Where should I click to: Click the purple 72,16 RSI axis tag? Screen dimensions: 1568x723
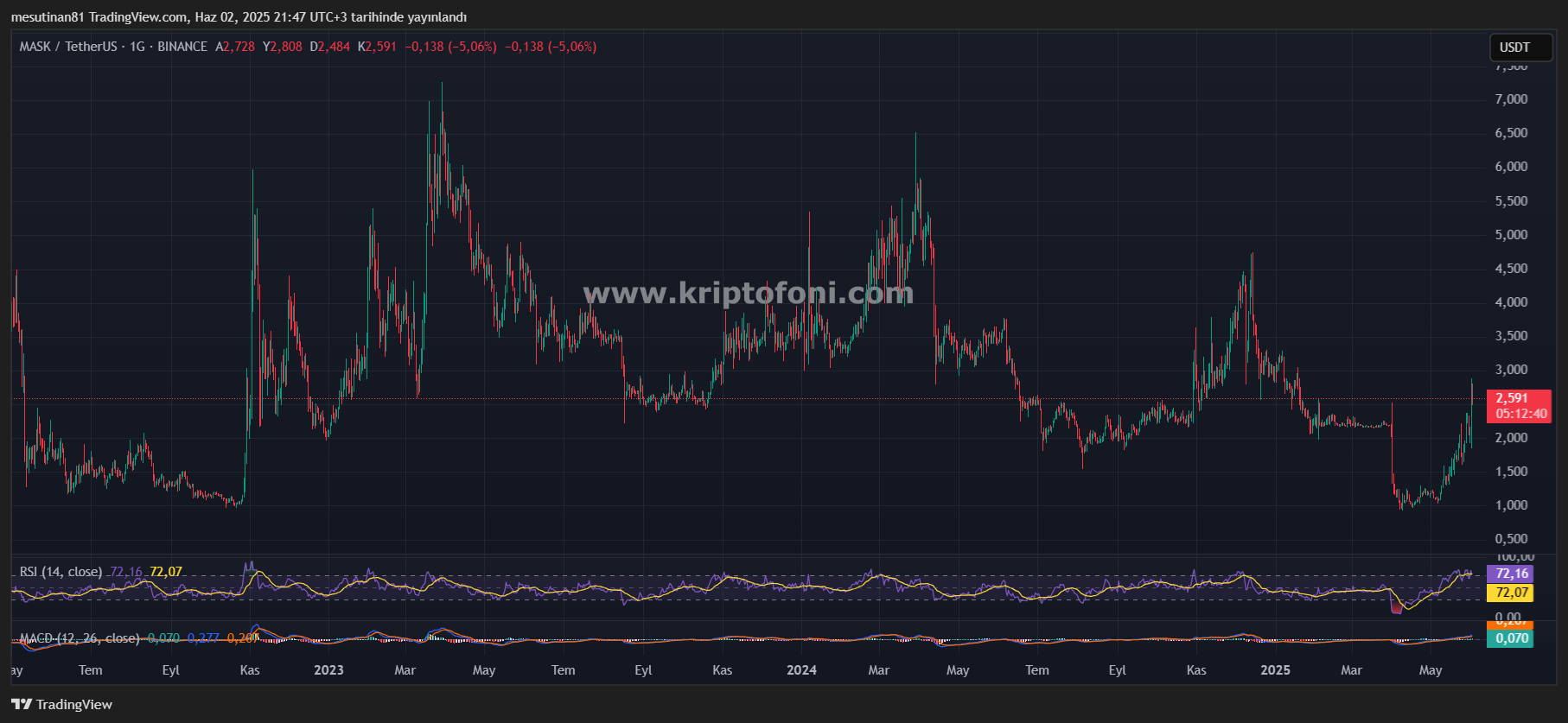[1511, 574]
